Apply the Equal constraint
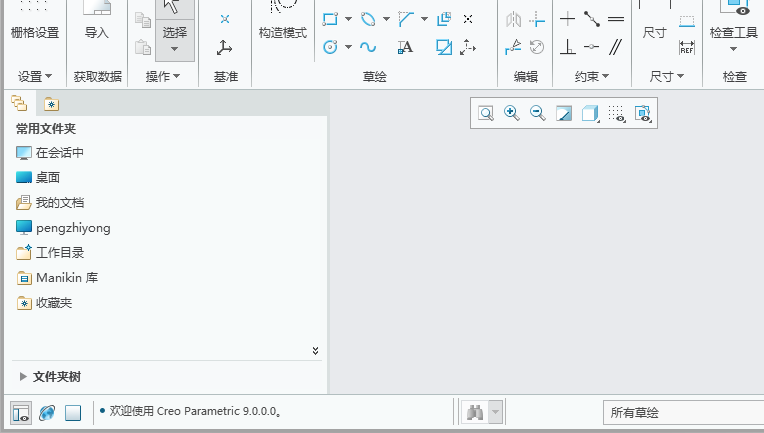This screenshot has width=764, height=433. click(616, 19)
